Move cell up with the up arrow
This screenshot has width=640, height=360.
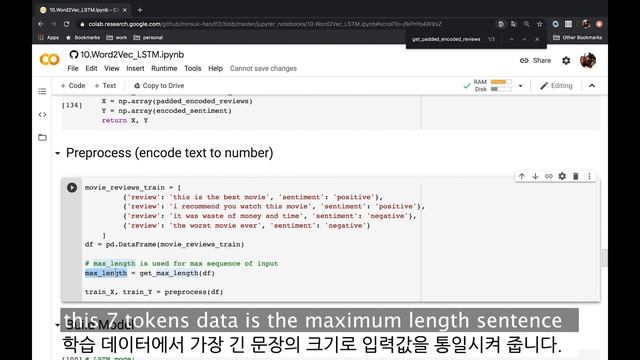point(522,176)
